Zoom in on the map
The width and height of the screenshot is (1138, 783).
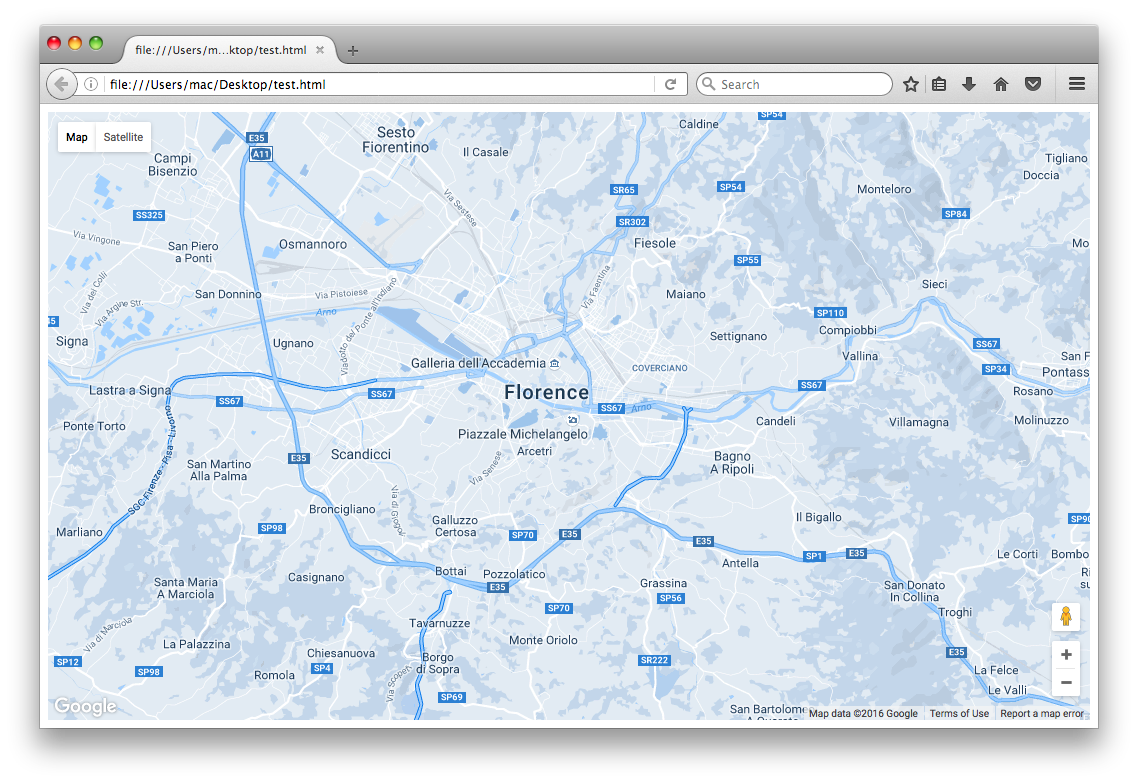(1066, 655)
